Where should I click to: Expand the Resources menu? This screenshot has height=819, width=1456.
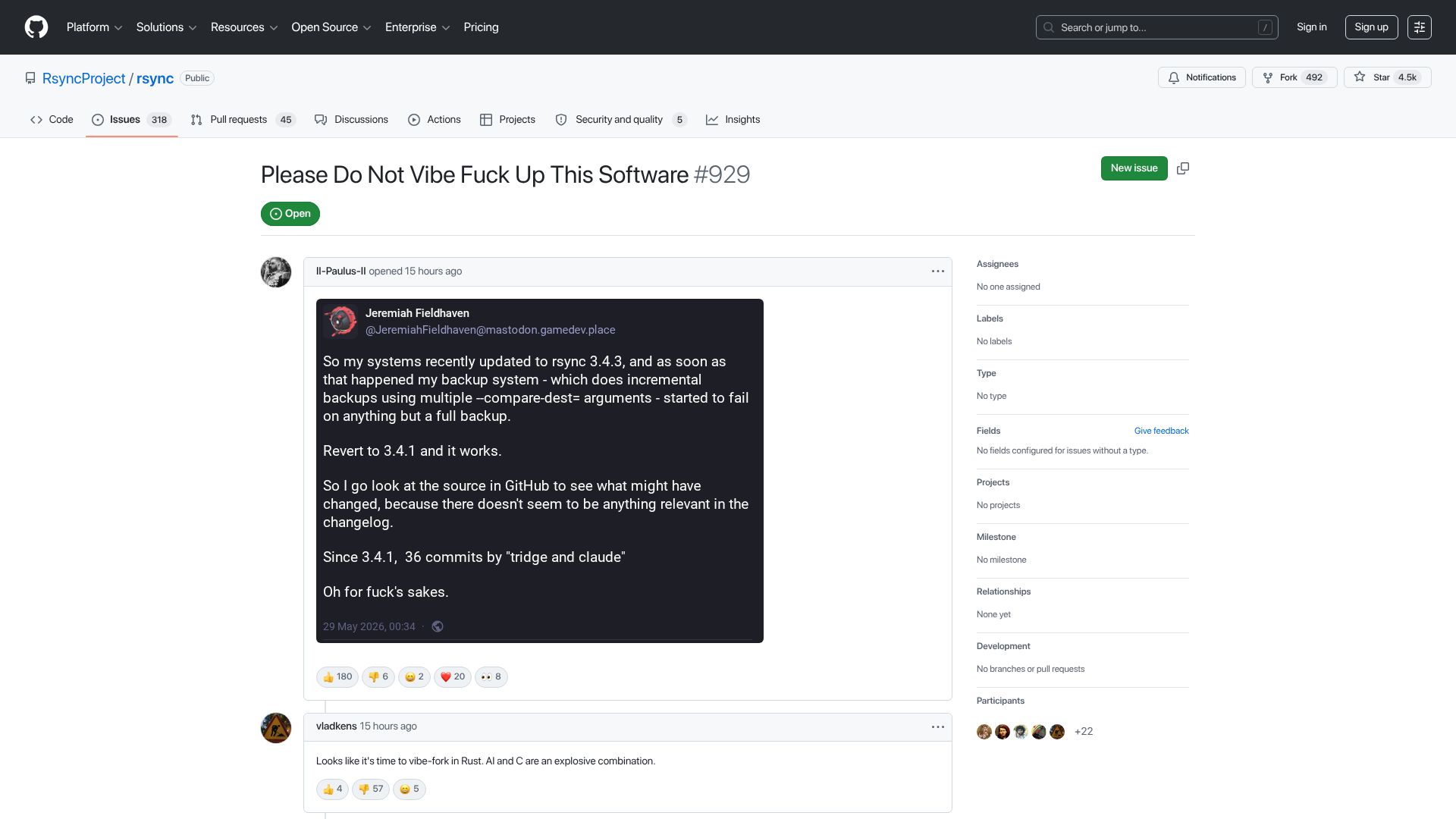point(243,27)
